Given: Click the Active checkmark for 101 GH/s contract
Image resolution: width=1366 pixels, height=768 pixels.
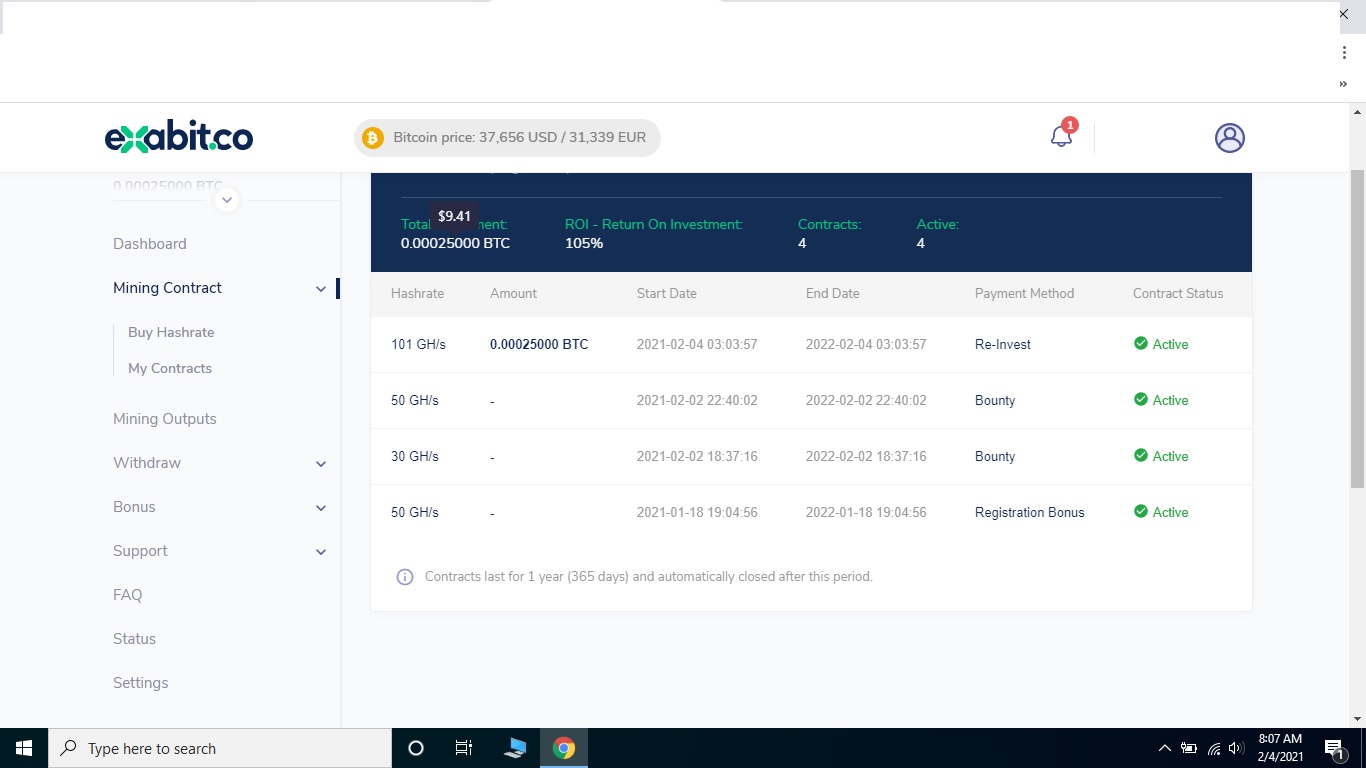Looking at the screenshot, I should pos(1140,344).
